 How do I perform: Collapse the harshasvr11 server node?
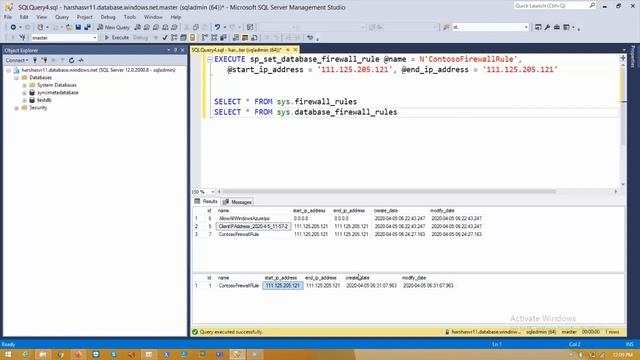(x=9, y=70)
